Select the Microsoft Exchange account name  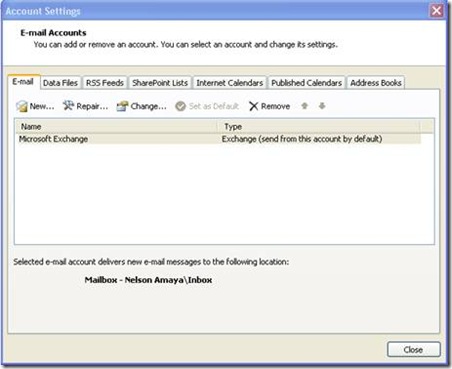[x=53, y=139]
